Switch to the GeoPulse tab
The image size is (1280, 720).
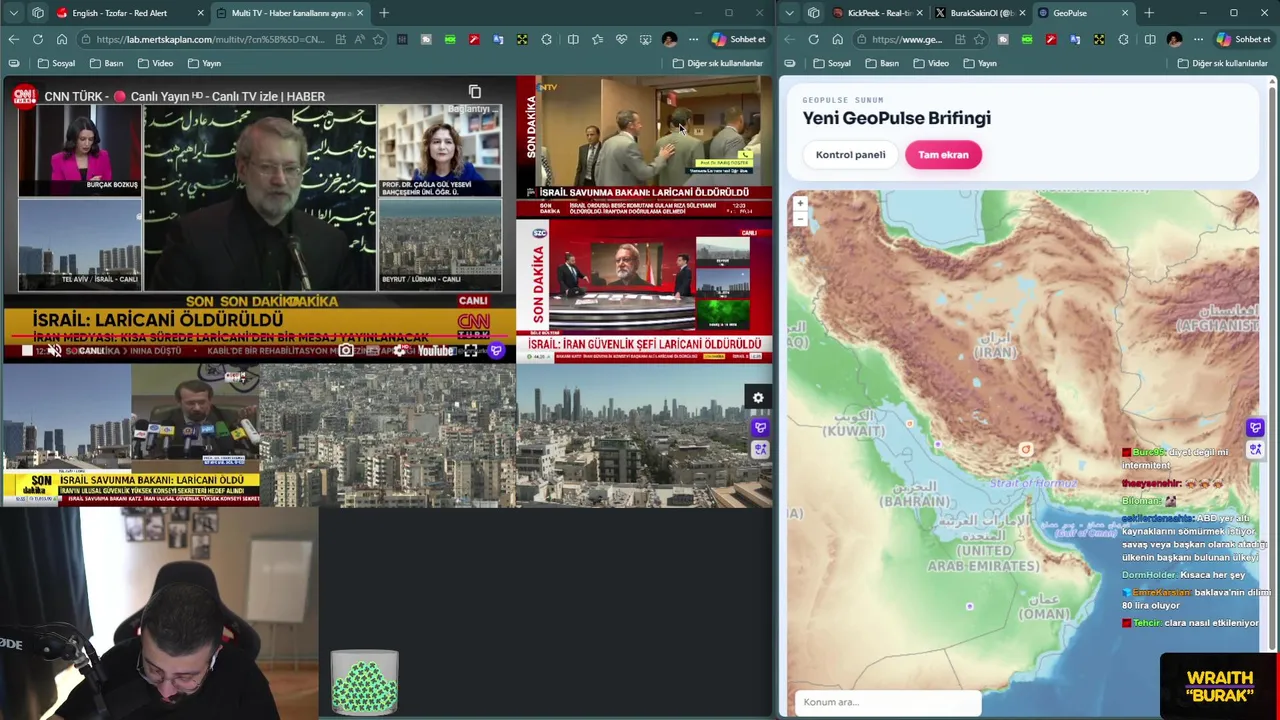coord(1082,13)
